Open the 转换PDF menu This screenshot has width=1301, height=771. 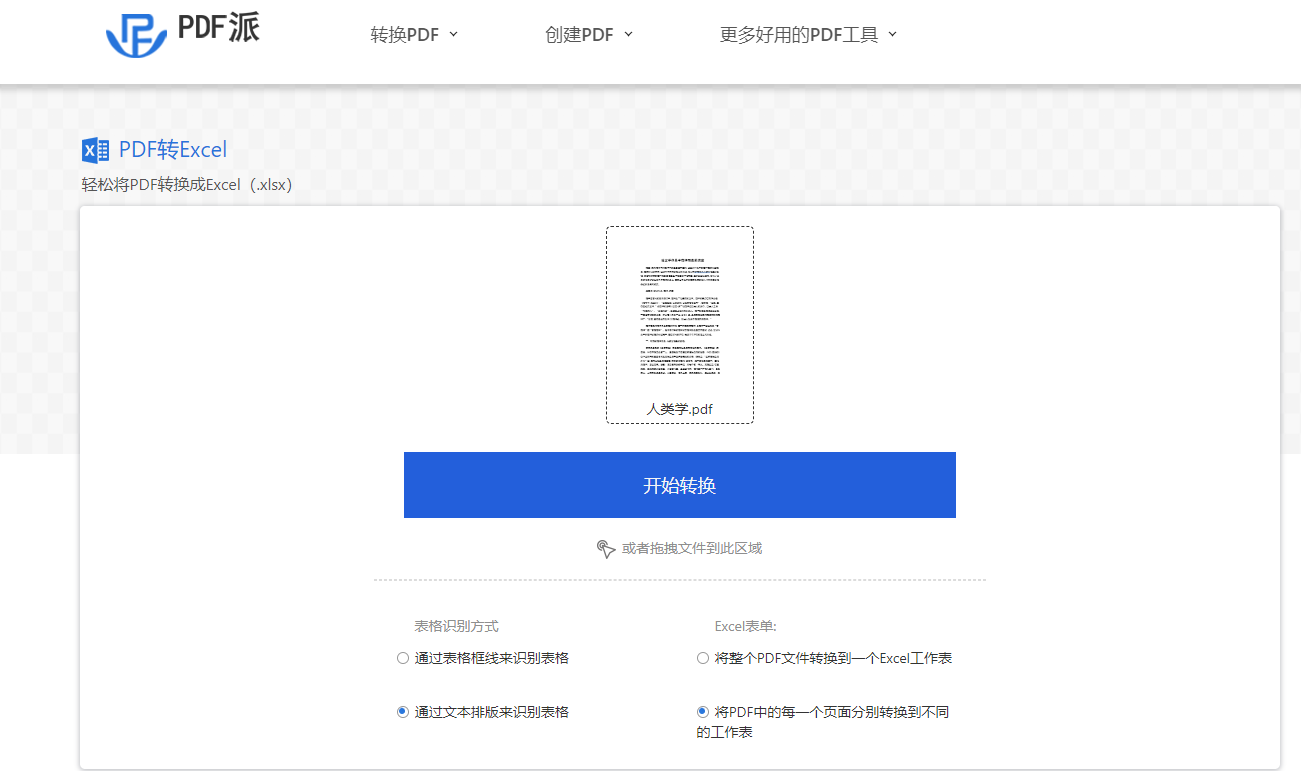(414, 35)
